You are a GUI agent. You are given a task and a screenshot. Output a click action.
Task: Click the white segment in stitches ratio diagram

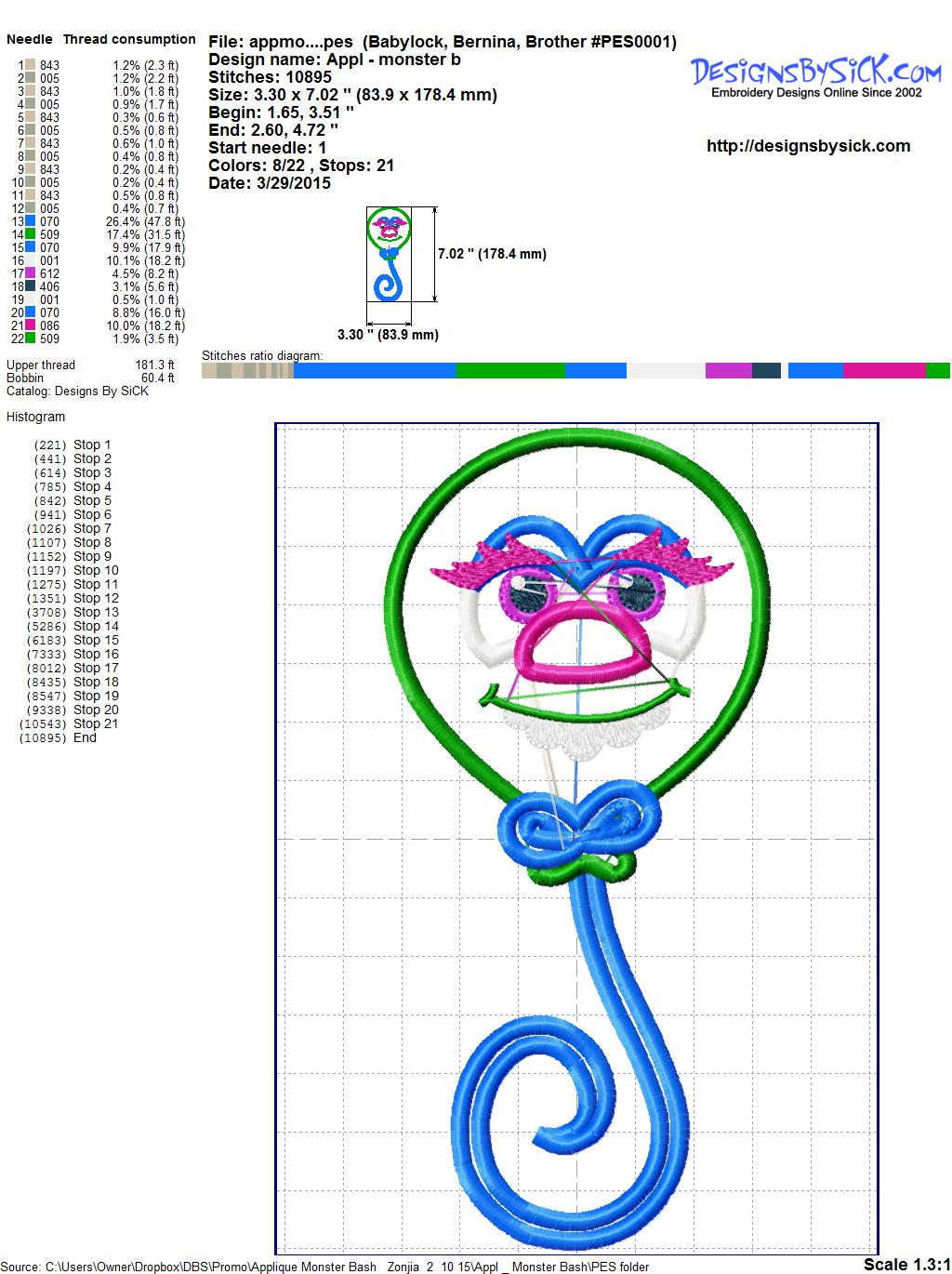666,371
